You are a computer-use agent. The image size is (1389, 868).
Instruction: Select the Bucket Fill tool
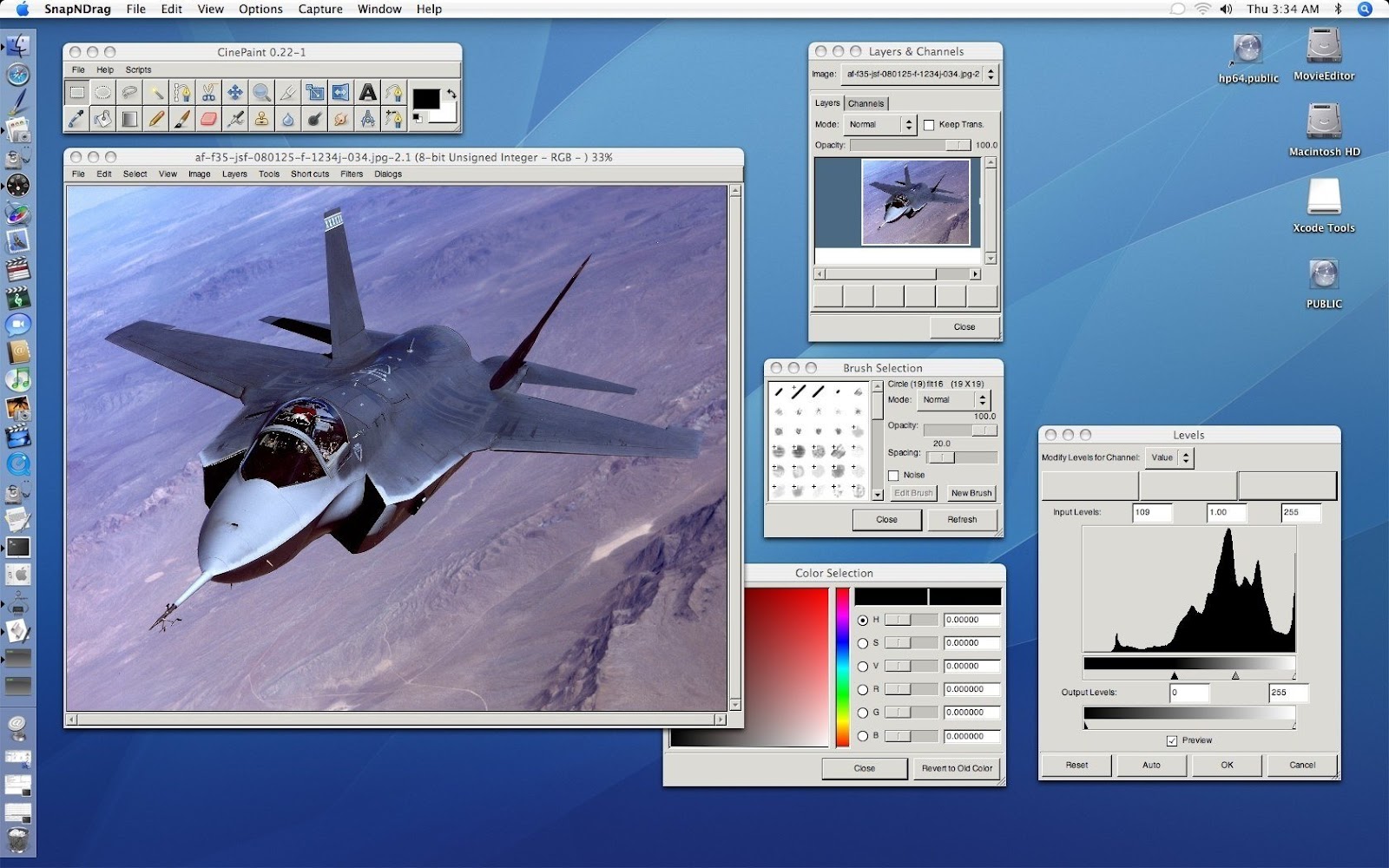click(x=102, y=119)
